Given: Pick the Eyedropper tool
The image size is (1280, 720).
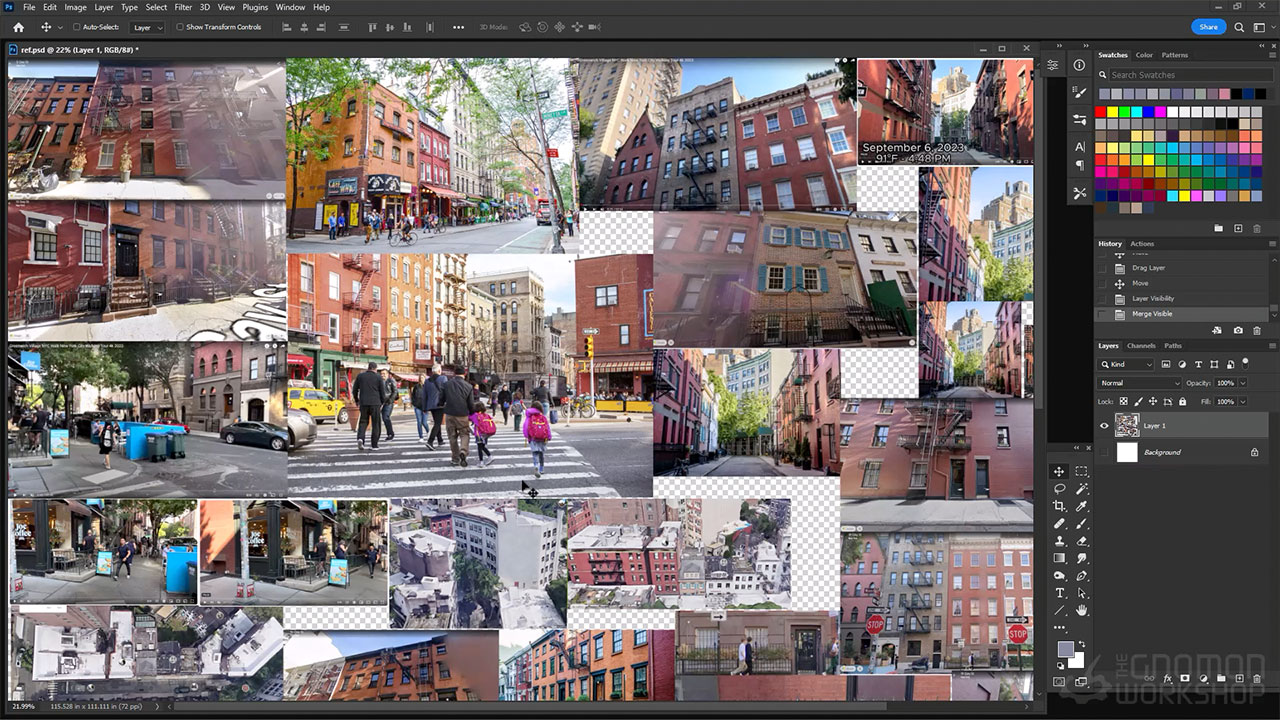Looking at the screenshot, I should 1081,507.
